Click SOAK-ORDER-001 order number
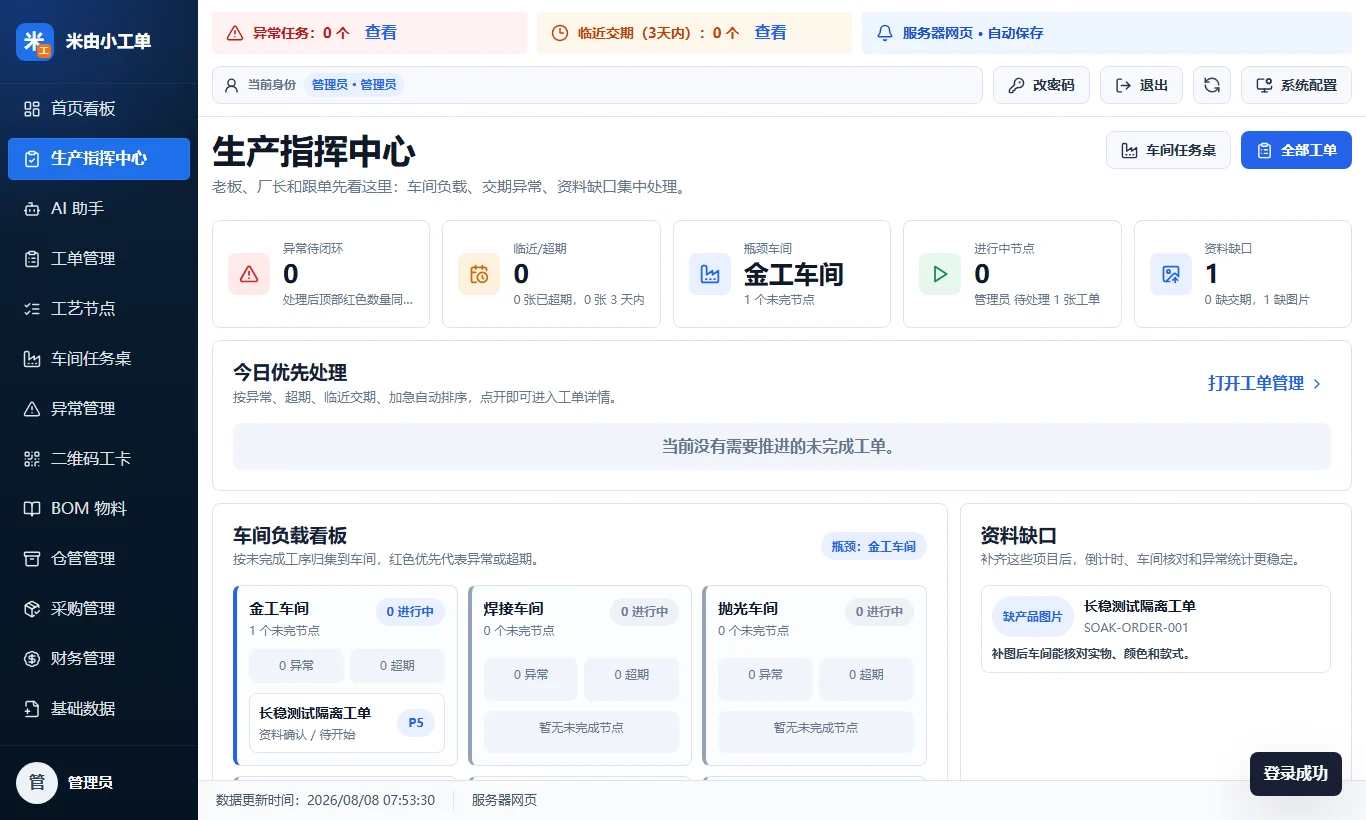Viewport: 1366px width, 820px height. pyautogui.click(x=1136, y=628)
